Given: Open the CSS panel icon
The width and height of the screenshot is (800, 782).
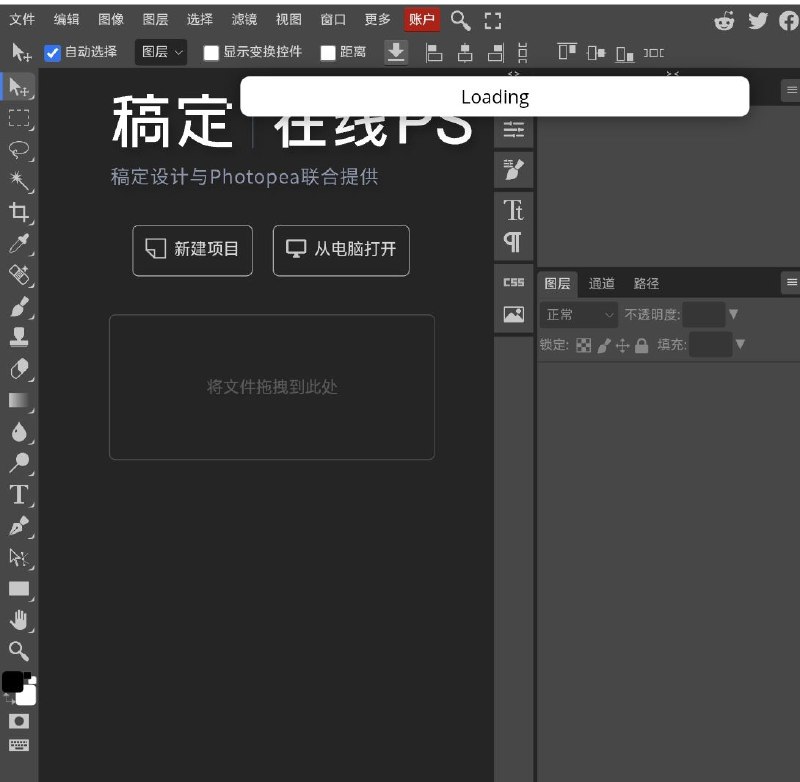Looking at the screenshot, I should 514,282.
